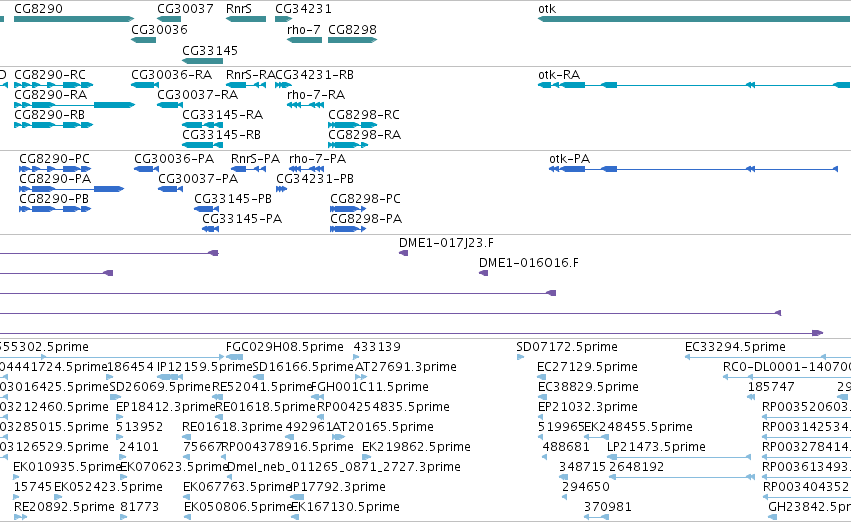Screen dimensions: 851x522
Task: Select the 2648192 feature label
Action: [x=637, y=467]
